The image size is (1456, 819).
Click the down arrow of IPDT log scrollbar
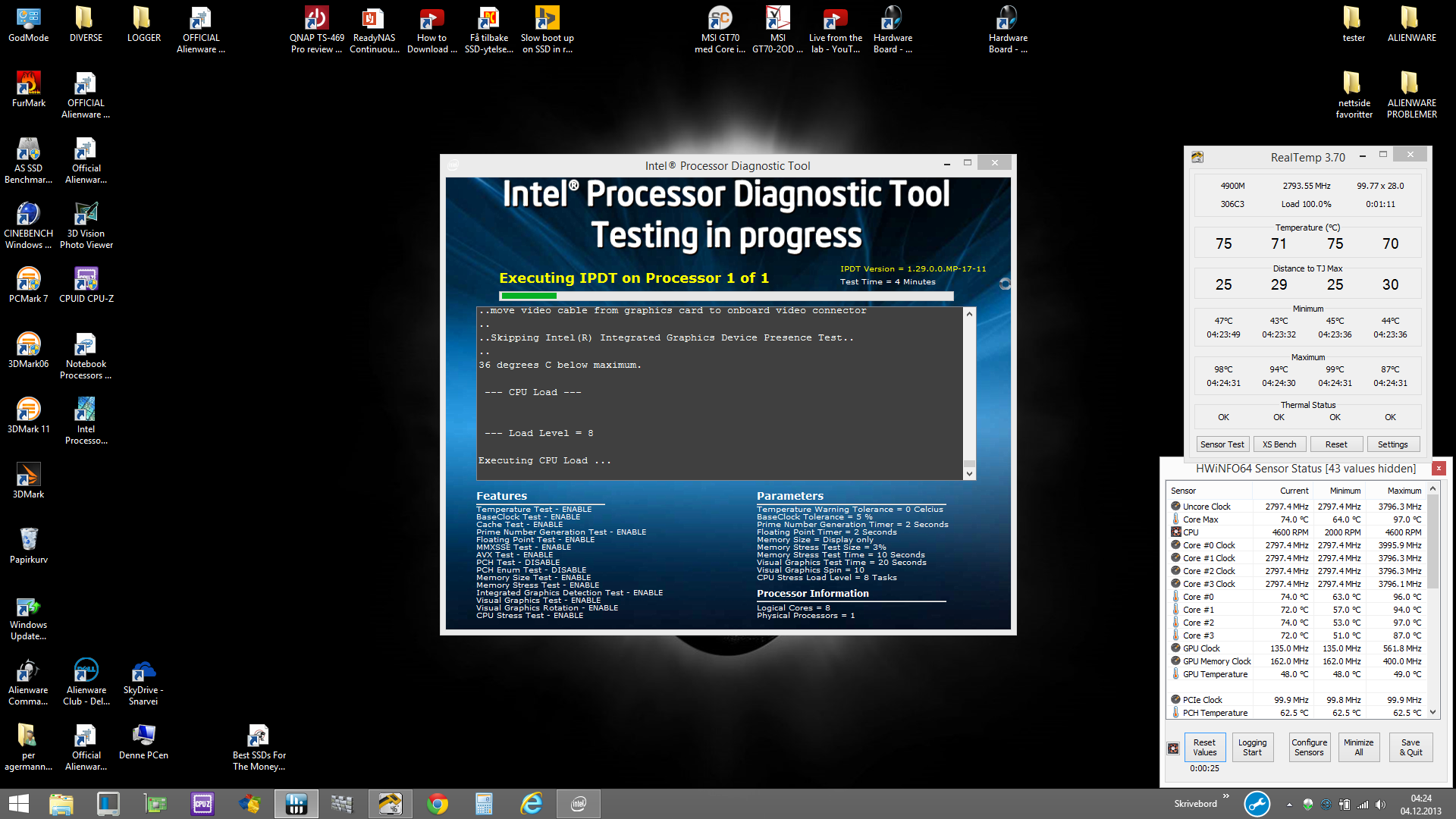click(x=968, y=474)
